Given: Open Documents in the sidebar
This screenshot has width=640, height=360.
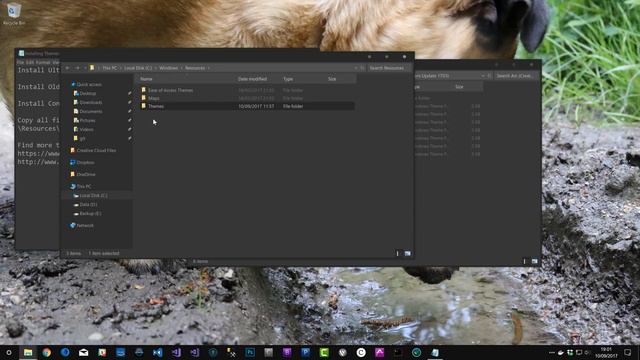Looking at the screenshot, I should point(90,111).
